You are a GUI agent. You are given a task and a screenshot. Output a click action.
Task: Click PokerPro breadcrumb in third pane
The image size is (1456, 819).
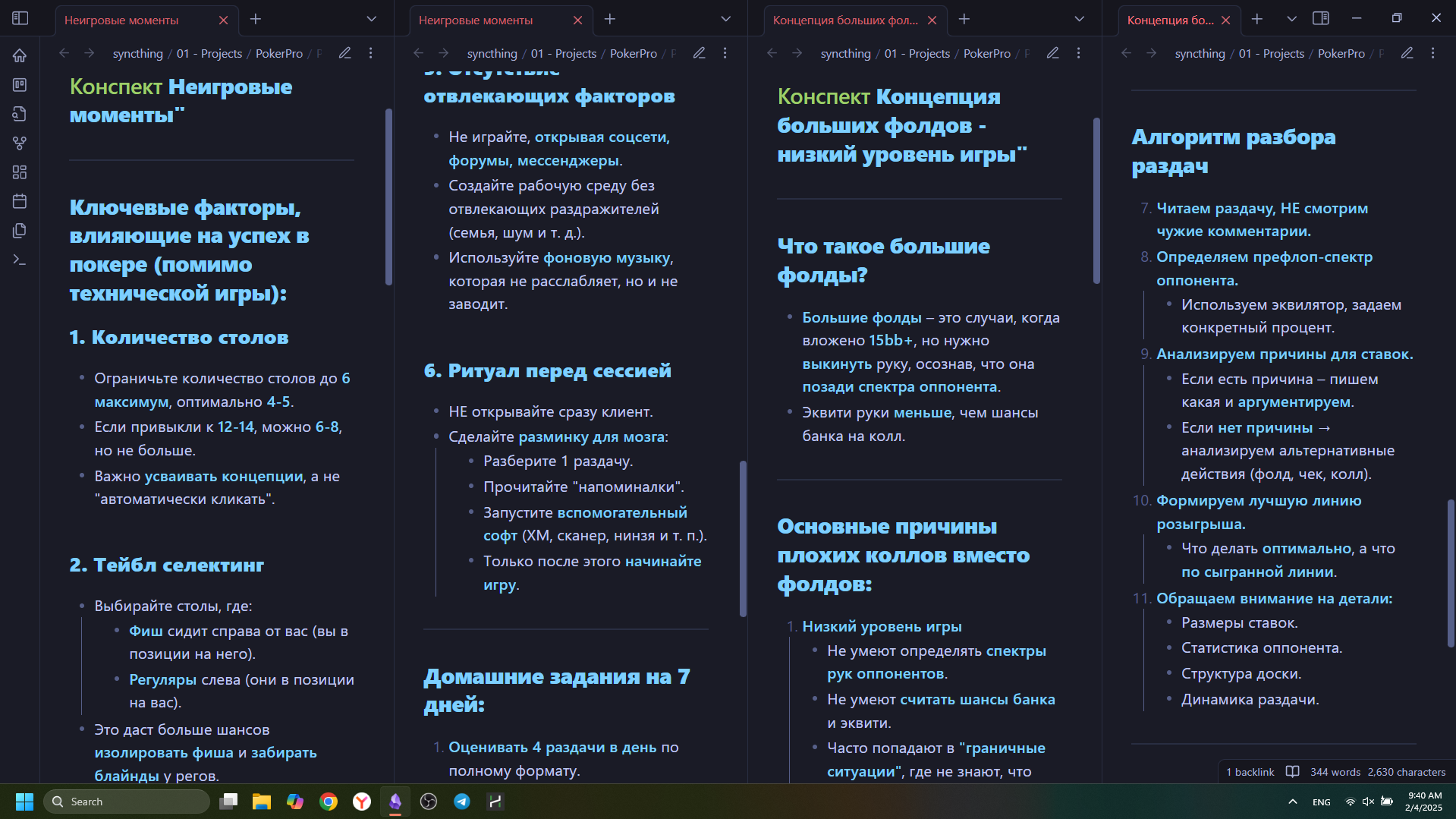987,54
